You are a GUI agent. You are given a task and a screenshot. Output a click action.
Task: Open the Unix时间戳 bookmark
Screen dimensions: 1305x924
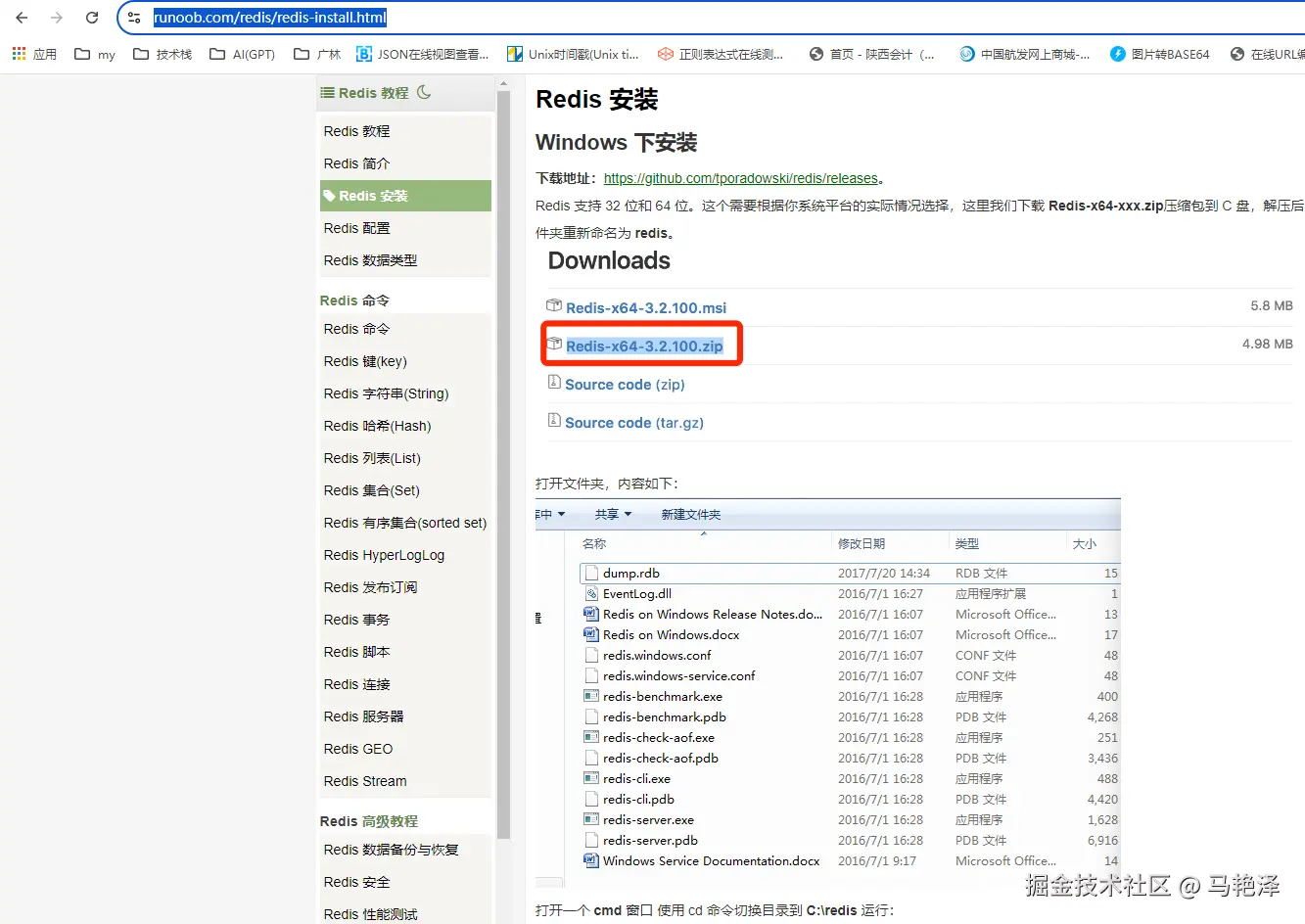[573, 55]
